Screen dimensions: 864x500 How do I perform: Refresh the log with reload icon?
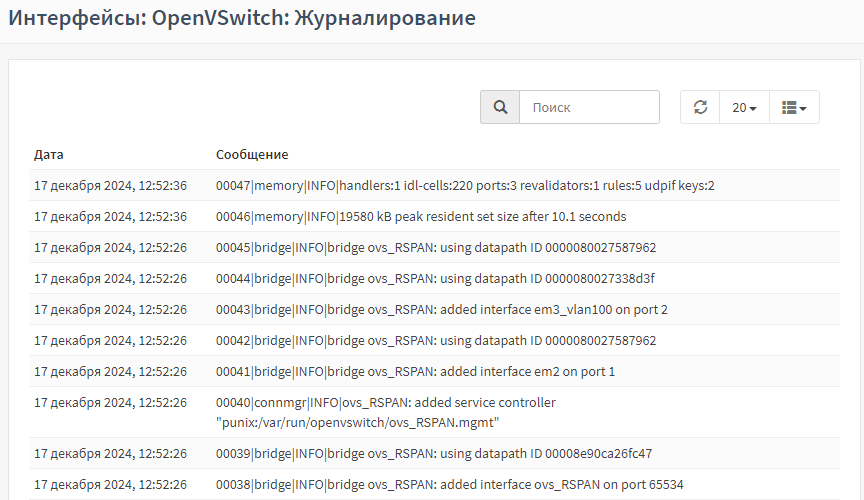click(700, 107)
